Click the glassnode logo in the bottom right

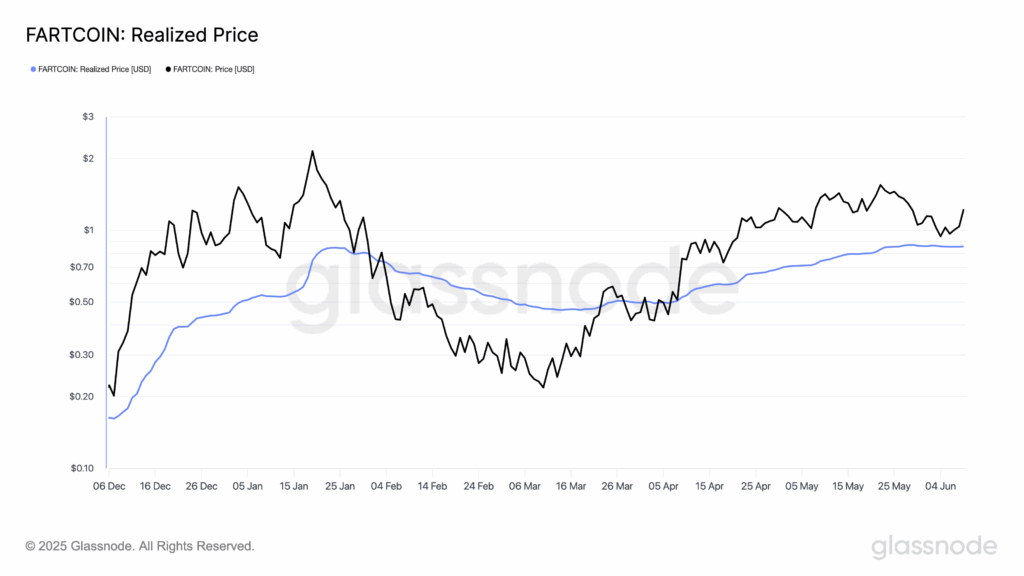pyautogui.click(x=934, y=546)
